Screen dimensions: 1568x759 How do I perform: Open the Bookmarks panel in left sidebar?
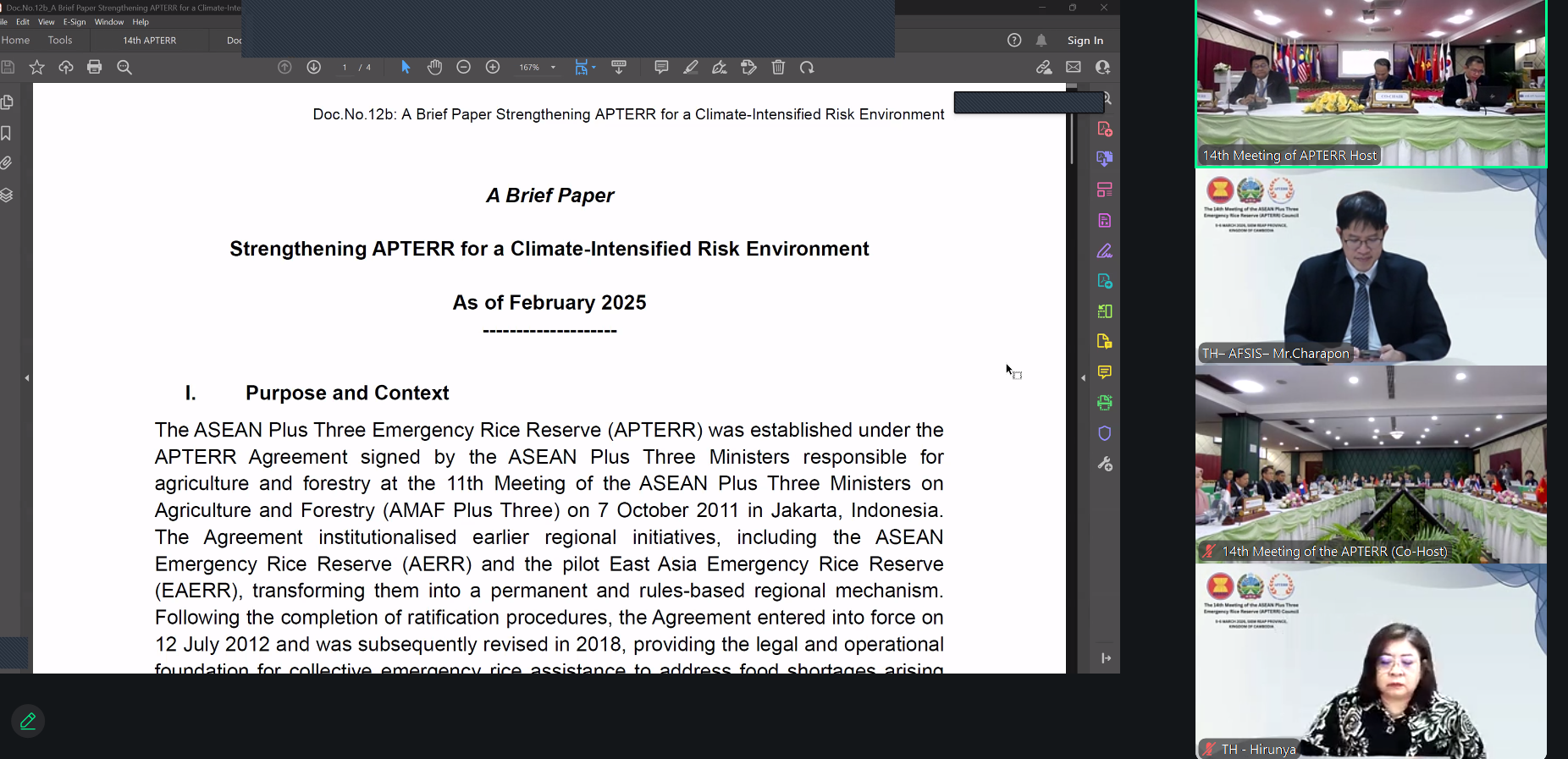point(7,133)
